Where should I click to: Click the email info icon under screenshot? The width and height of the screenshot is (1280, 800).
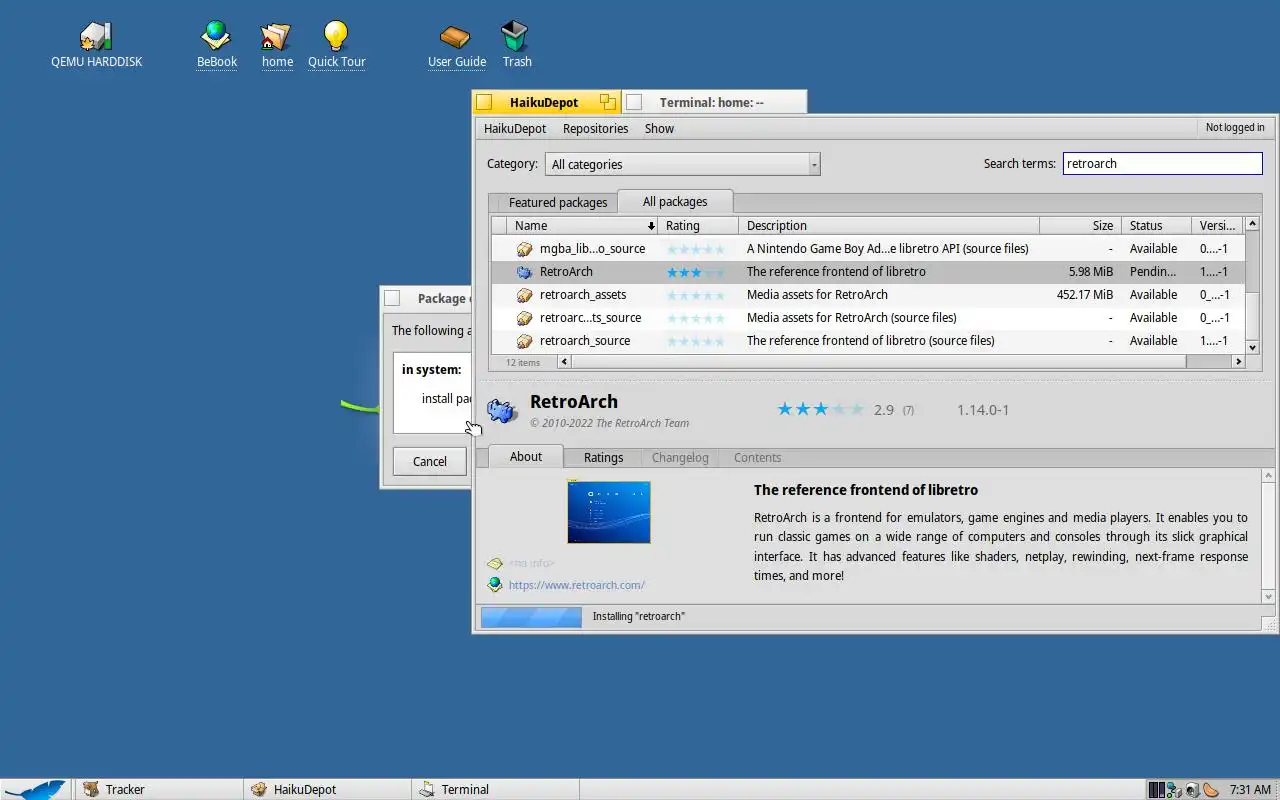pyautogui.click(x=494, y=564)
